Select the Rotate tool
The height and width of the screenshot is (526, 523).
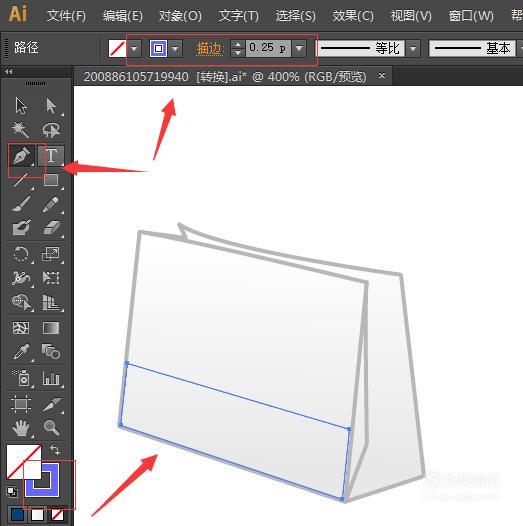click(21, 254)
